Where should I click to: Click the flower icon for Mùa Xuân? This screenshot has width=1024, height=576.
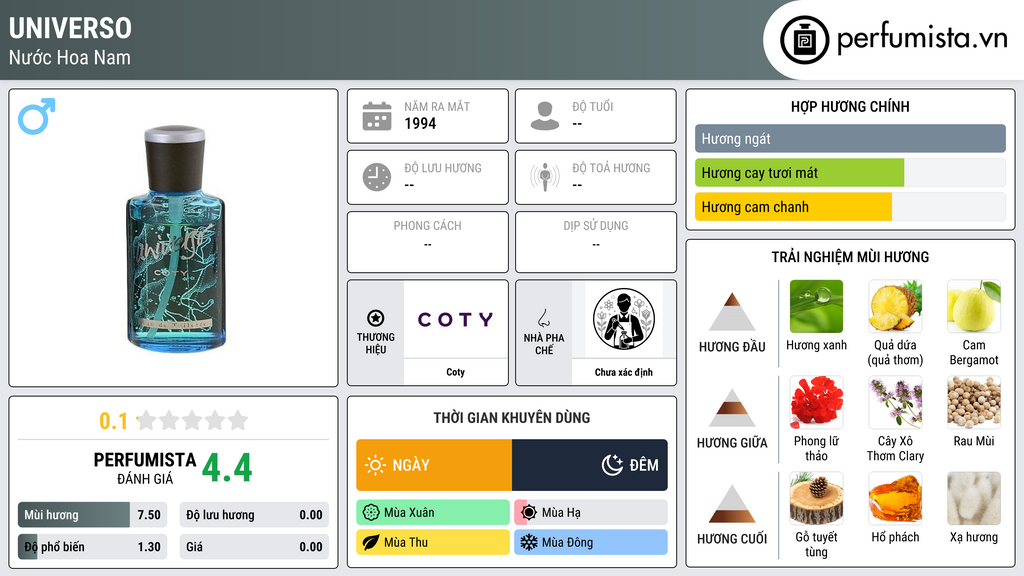coord(371,513)
